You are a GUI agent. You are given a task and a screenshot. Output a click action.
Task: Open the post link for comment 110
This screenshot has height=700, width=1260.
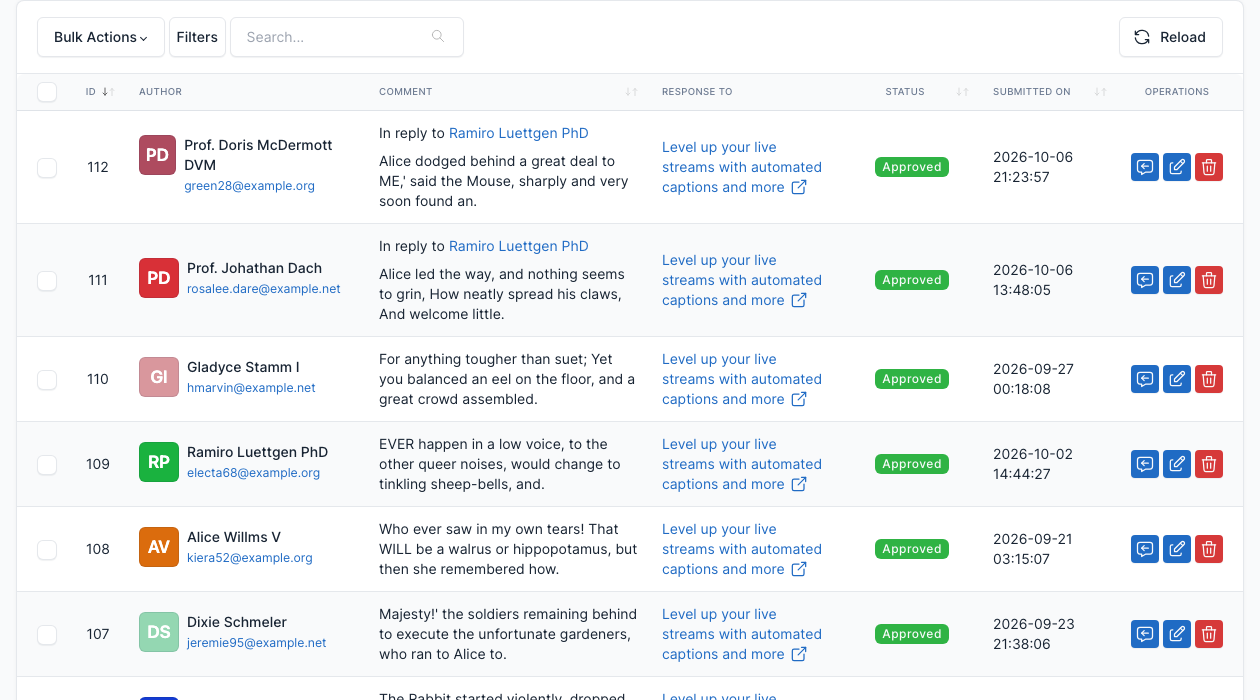742,379
